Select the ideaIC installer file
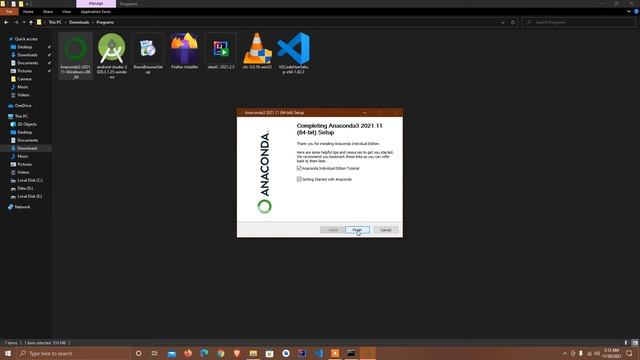 click(221, 51)
